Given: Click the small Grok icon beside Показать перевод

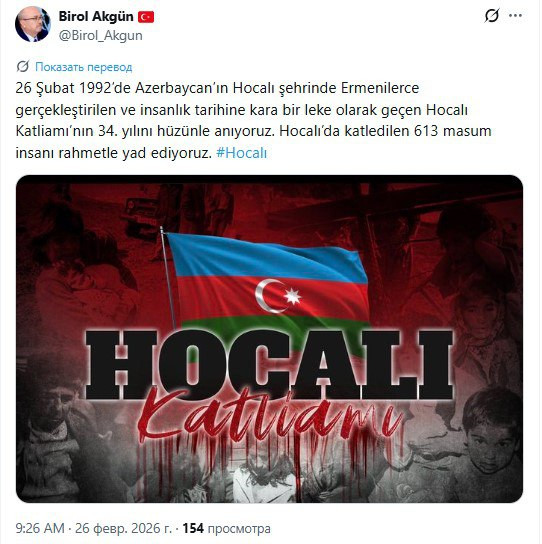Looking at the screenshot, I should pos(23,66).
